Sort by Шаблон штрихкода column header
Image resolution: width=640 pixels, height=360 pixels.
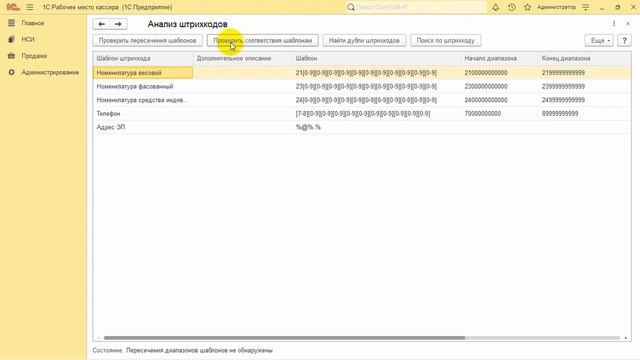143,58
